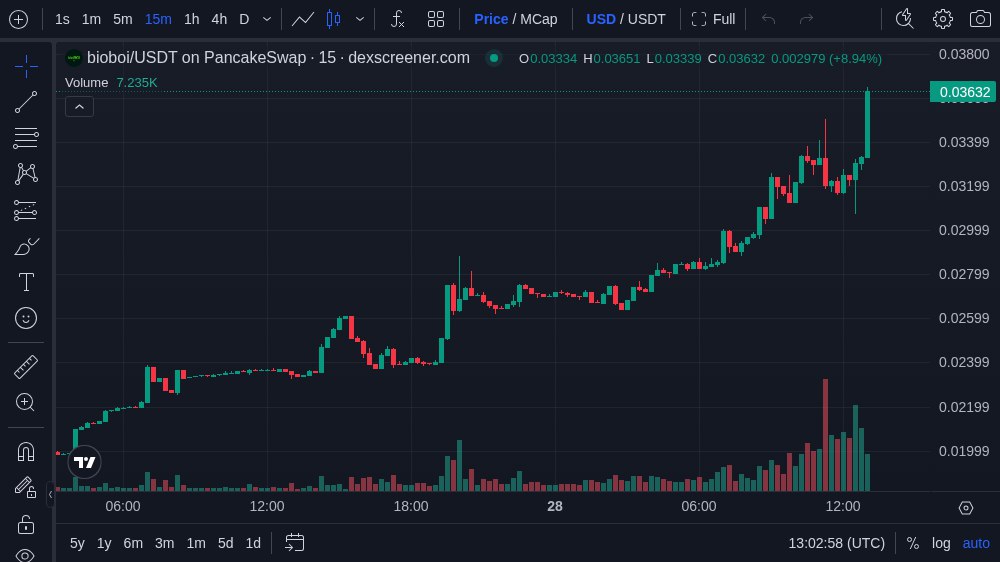Toggle auto scale on price axis
Screen dimensions: 1000x562
pos(975,543)
